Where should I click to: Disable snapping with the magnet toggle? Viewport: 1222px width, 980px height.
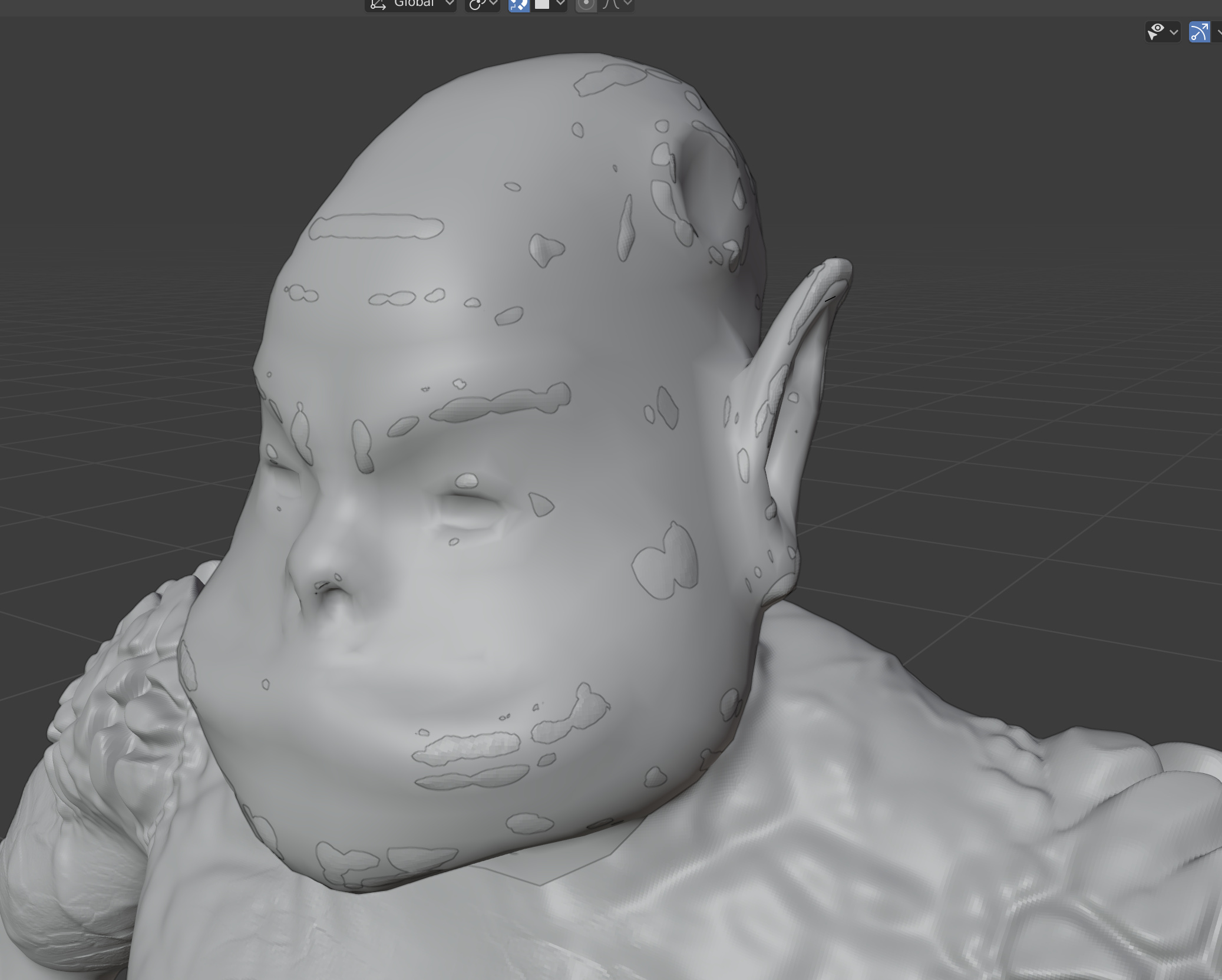point(518,4)
